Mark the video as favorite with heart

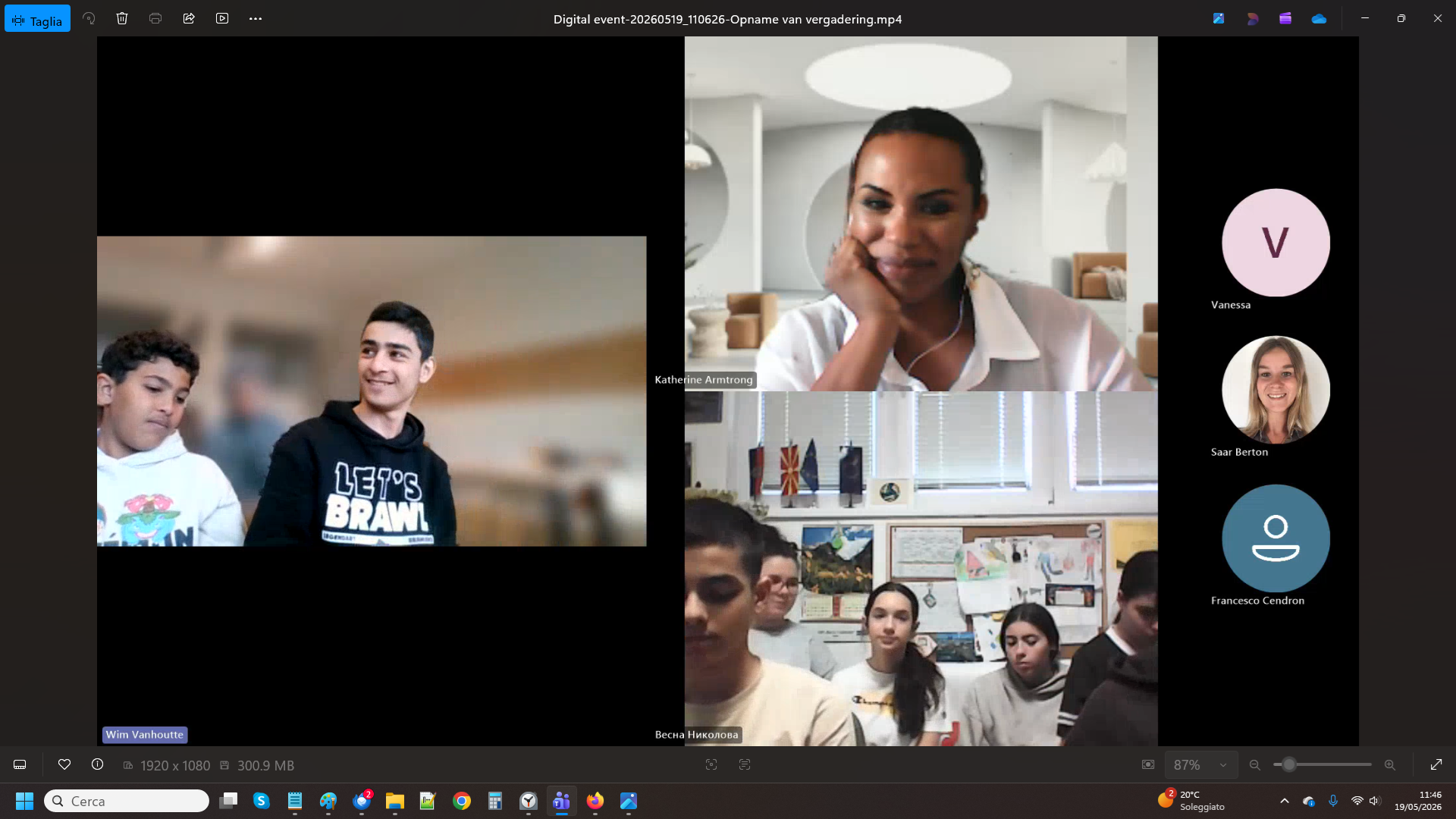click(x=64, y=764)
